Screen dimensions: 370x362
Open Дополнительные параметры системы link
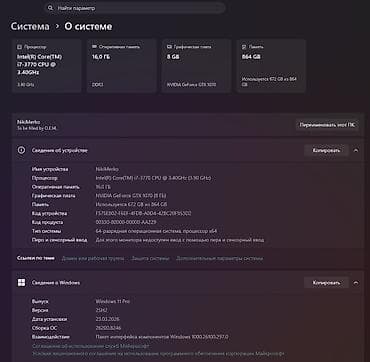click(219, 258)
